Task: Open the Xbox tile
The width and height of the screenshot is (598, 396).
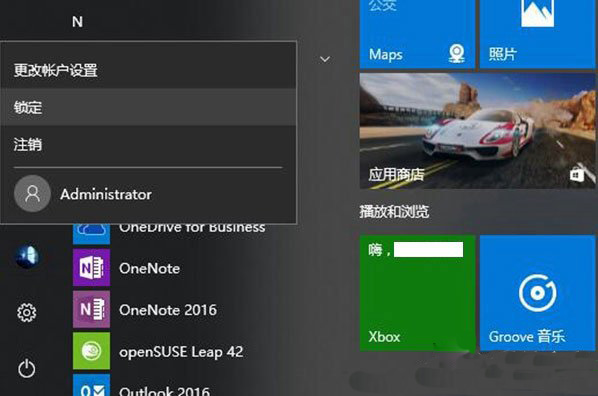Action: [x=417, y=293]
